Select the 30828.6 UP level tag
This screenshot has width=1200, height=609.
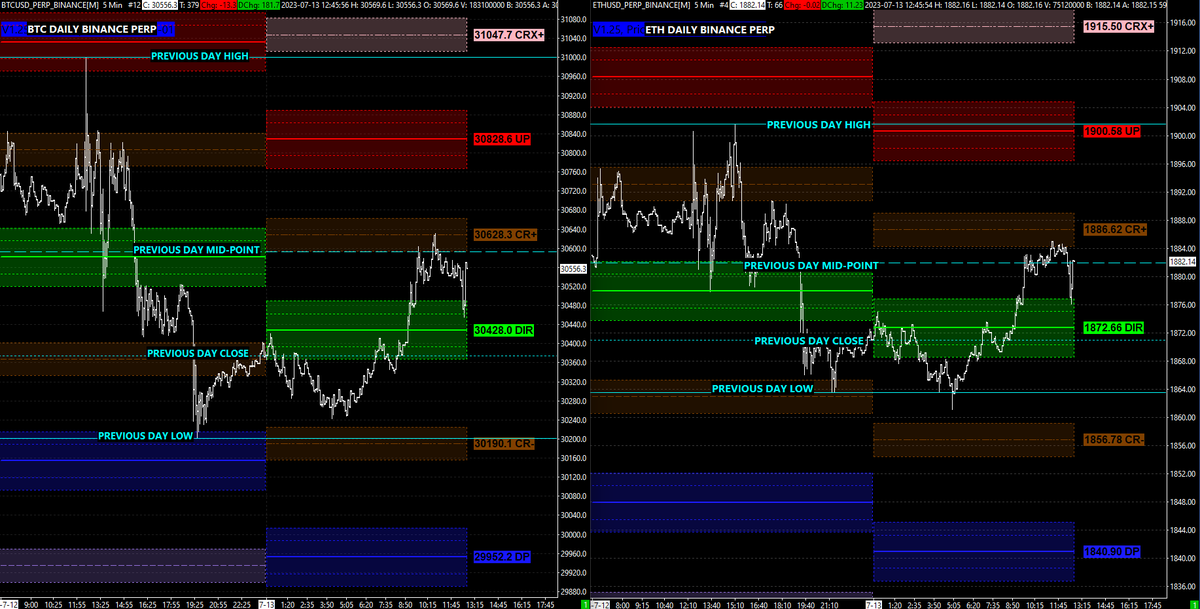[x=502, y=139]
